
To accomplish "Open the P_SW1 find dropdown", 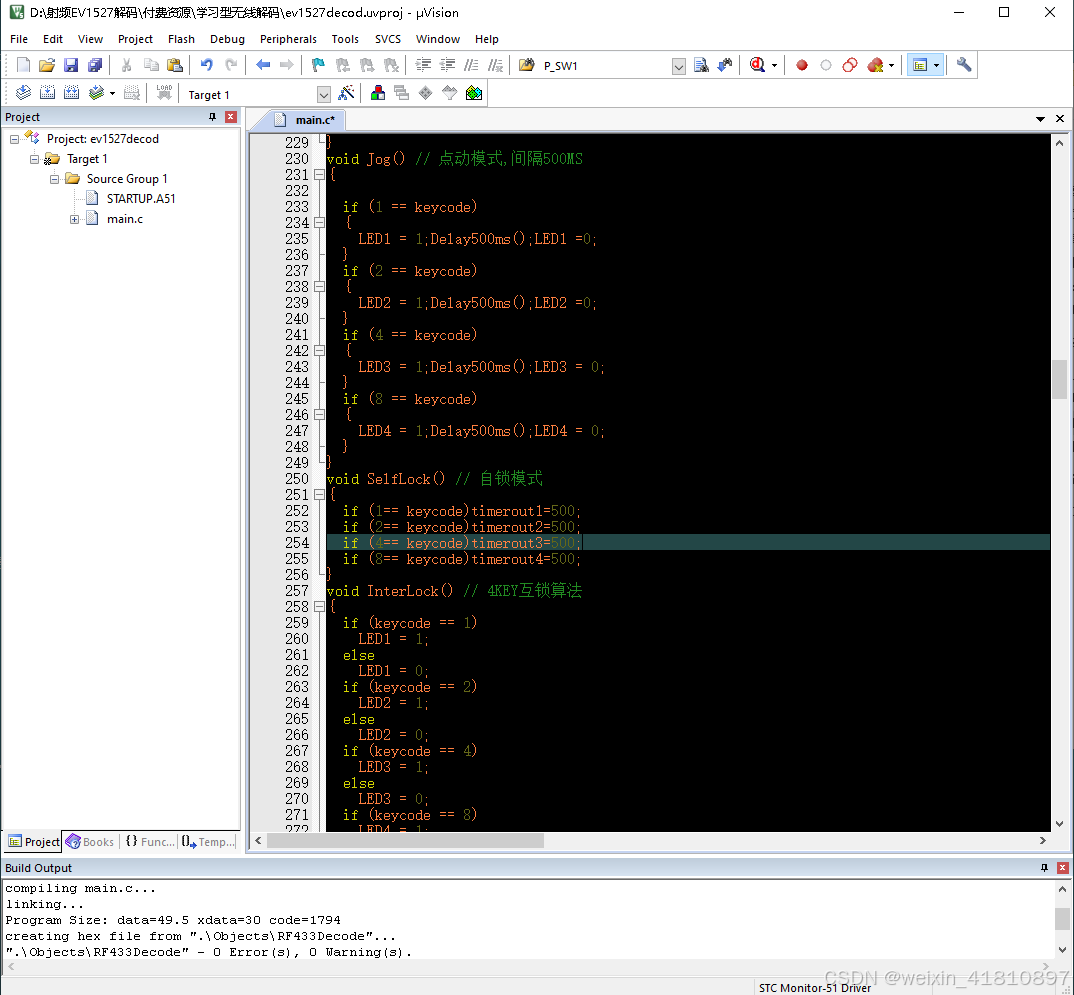I will point(678,66).
